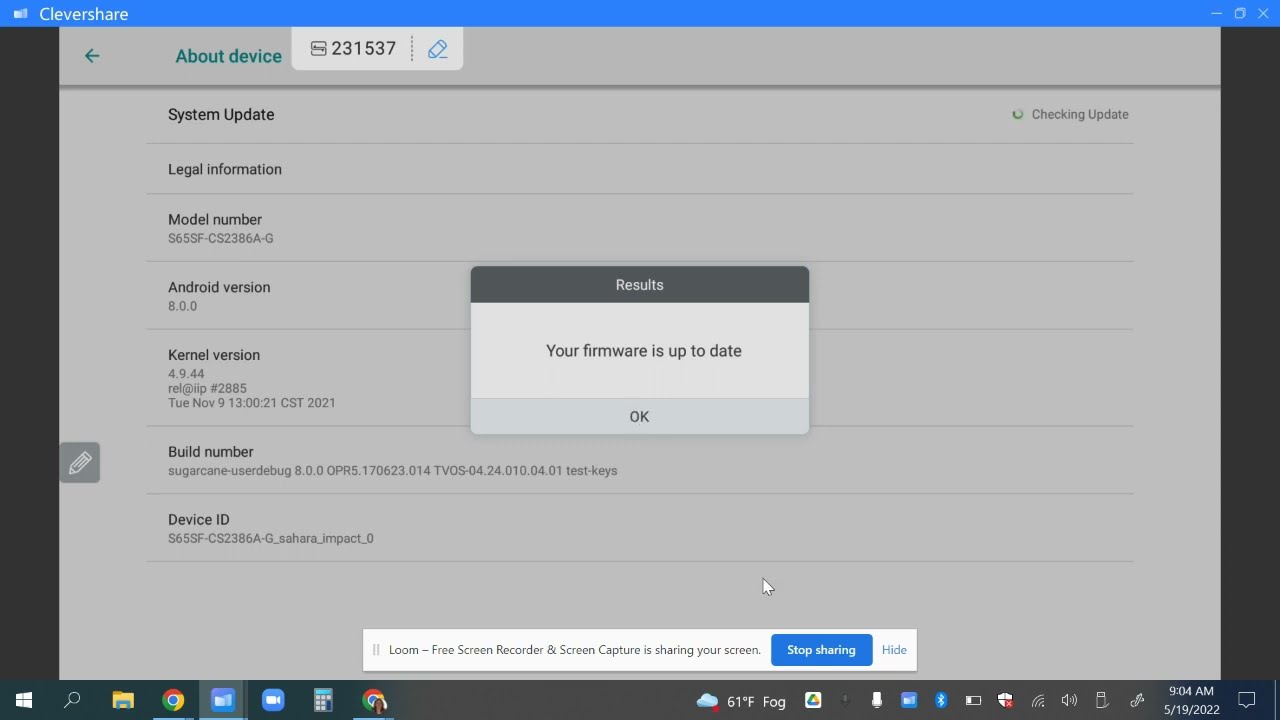Open the System Update row
This screenshot has height=720, width=1280.
click(640, 115)
